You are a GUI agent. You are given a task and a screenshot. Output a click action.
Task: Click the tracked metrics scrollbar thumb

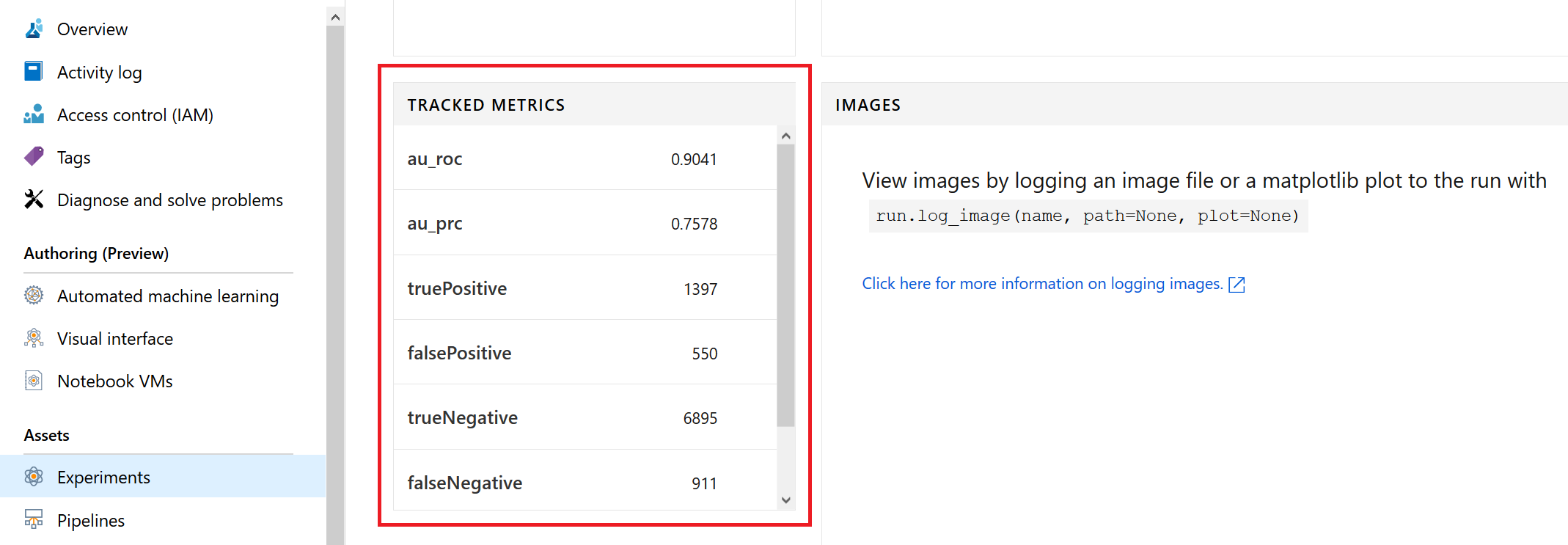point(785,285)
